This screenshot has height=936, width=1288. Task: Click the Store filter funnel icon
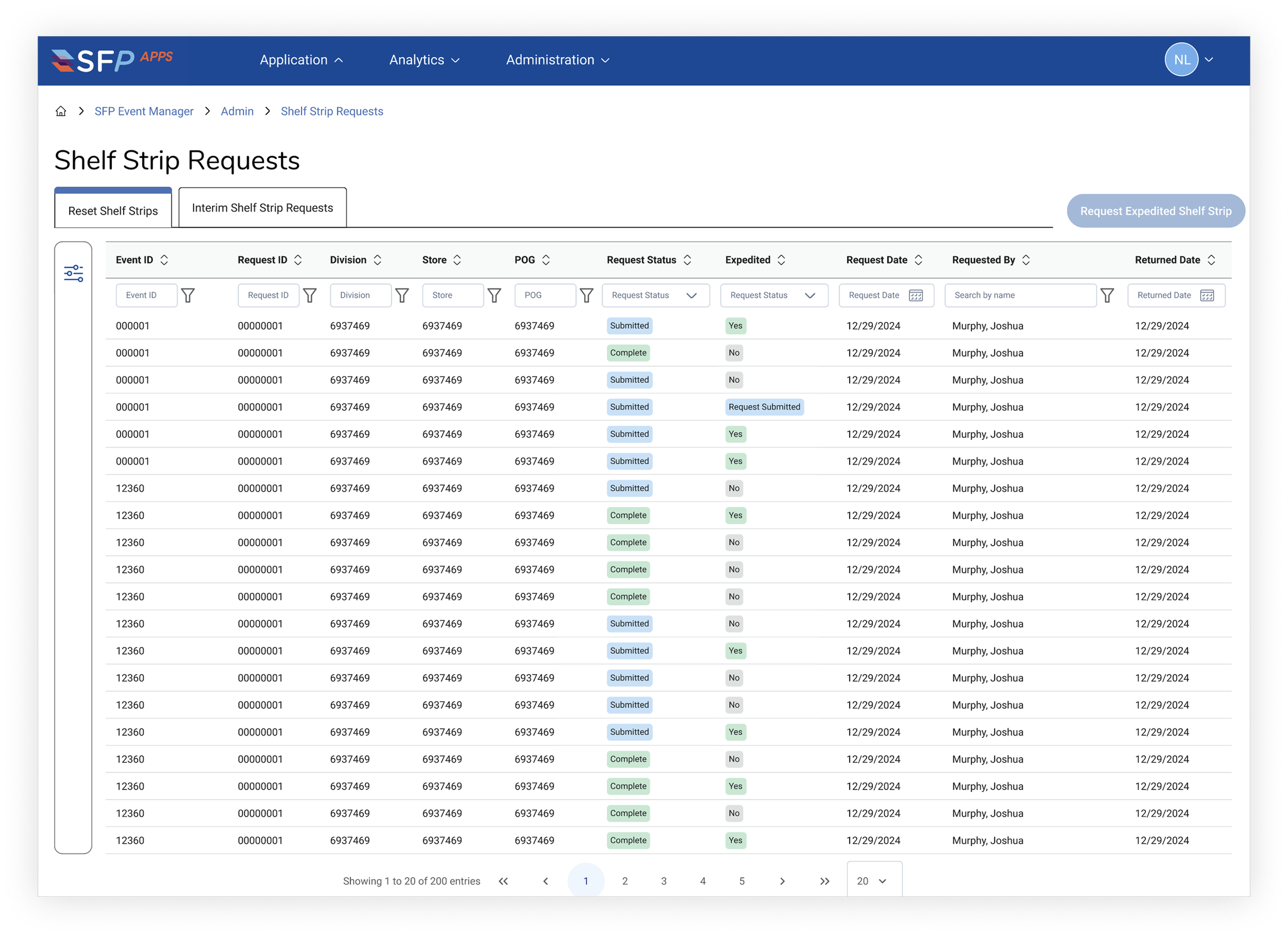click(494, 295)
